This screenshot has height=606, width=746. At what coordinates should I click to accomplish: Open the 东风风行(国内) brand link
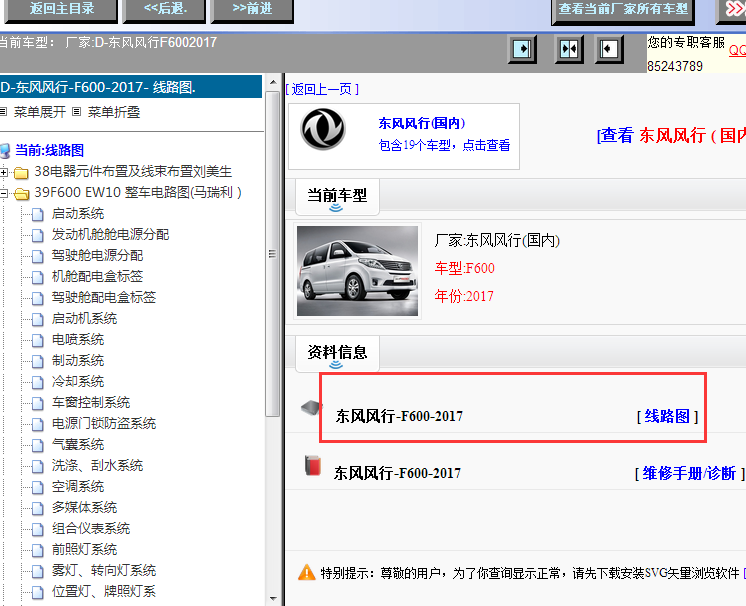coord(422,123)
